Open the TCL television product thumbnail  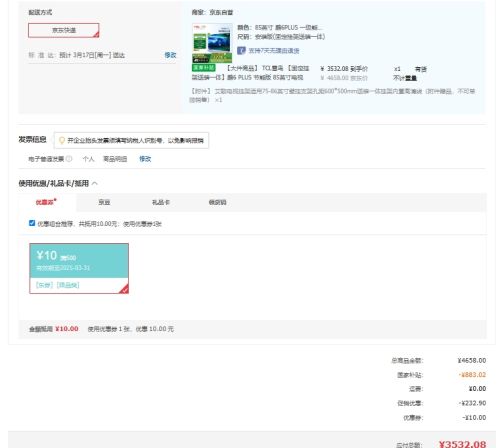point(212,43)
